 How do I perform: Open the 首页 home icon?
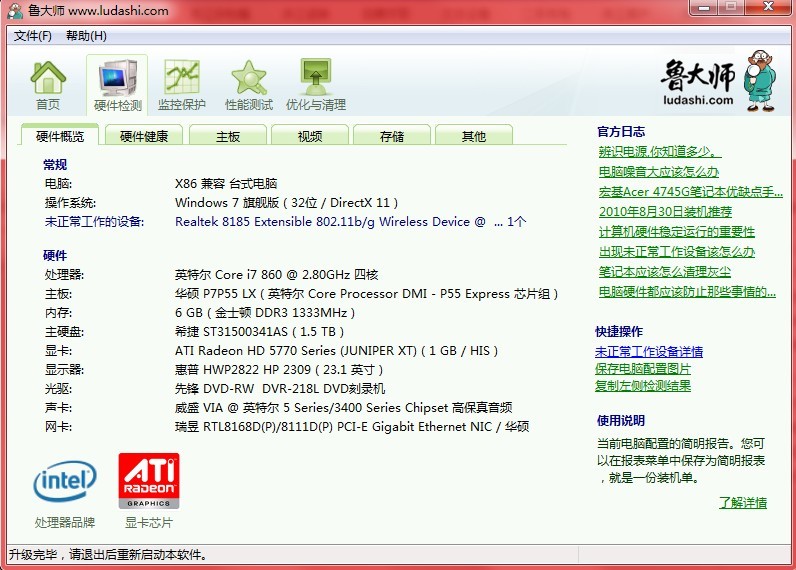pyautogui.click(x=48, y=85)
